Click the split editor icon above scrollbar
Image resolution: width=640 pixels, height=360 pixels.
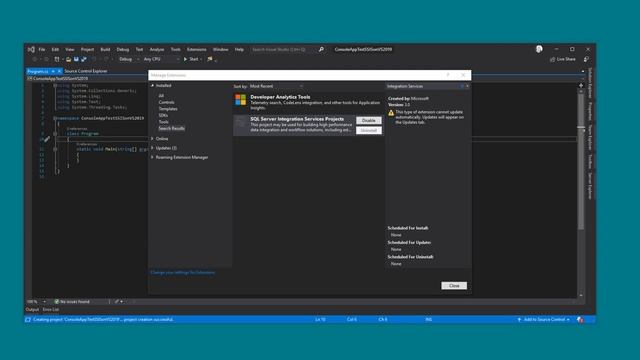[x=581, y=86]
